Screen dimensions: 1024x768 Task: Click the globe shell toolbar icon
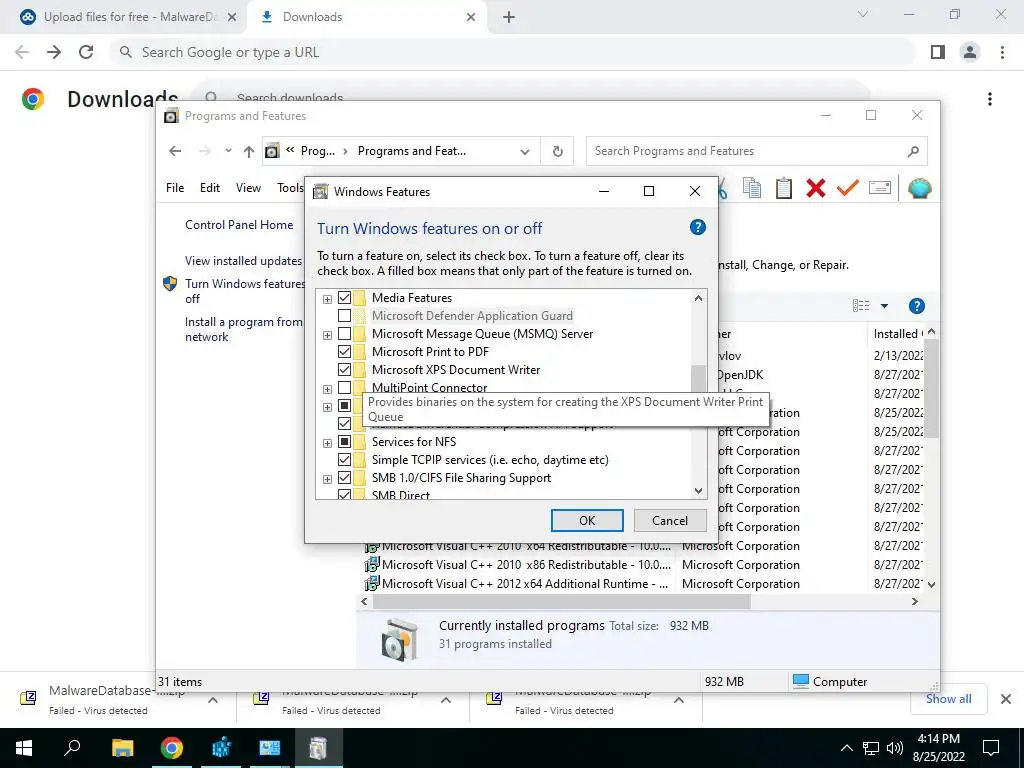(x=919, y=188)
